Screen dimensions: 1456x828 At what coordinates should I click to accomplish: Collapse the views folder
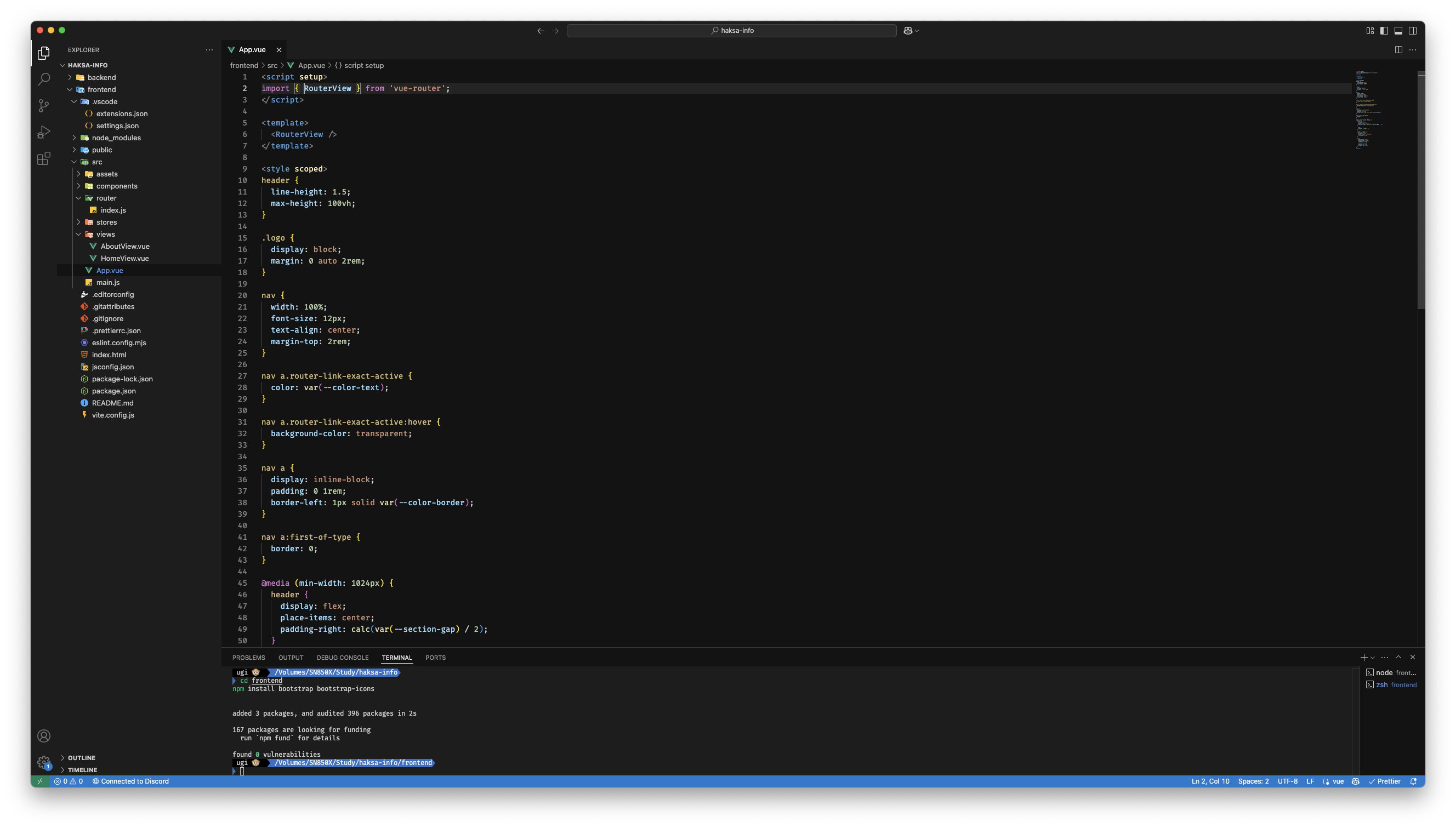(x=105, y=235)
